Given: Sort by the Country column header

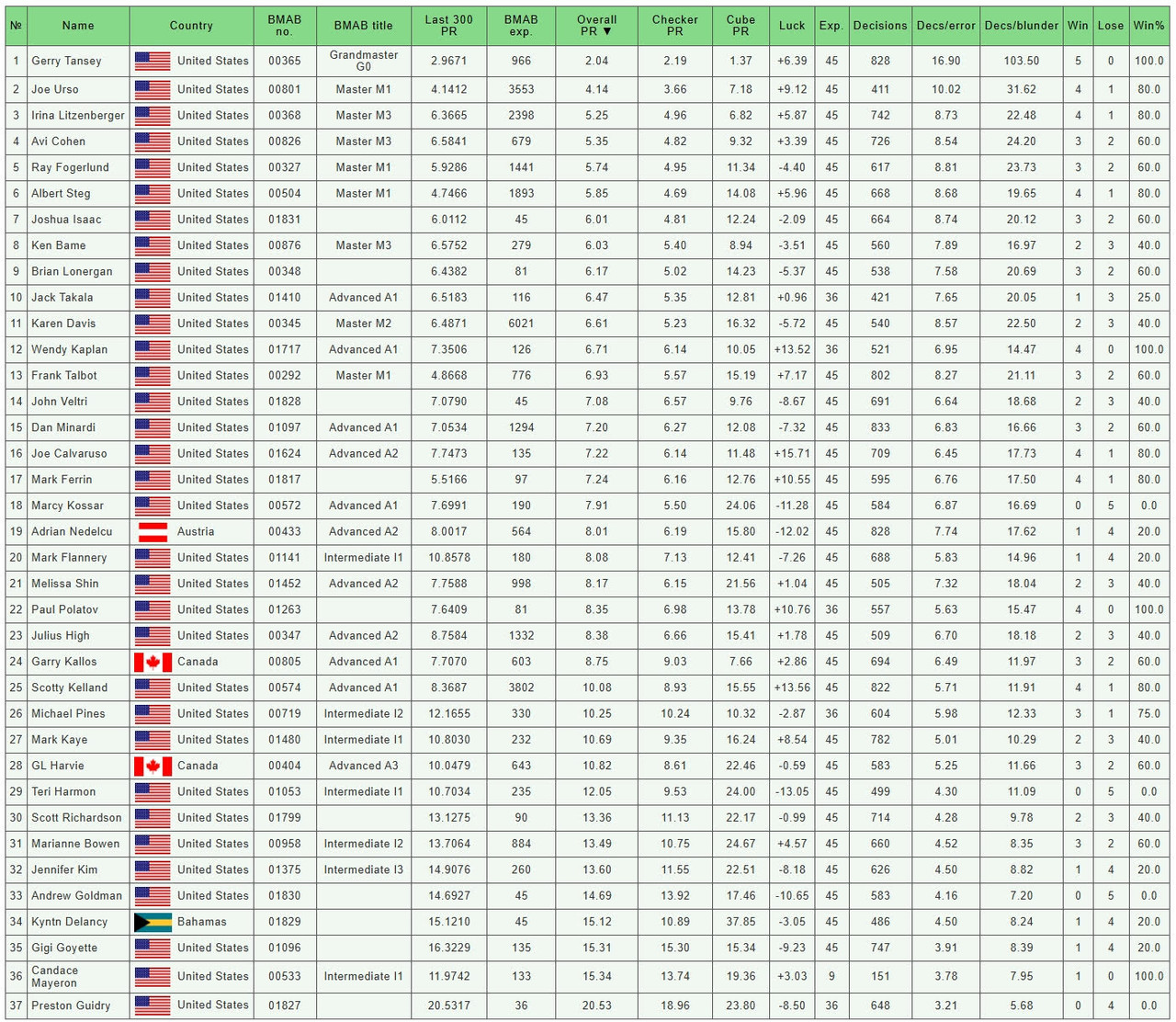Looking at the screenshot, I should click(191, 26).
